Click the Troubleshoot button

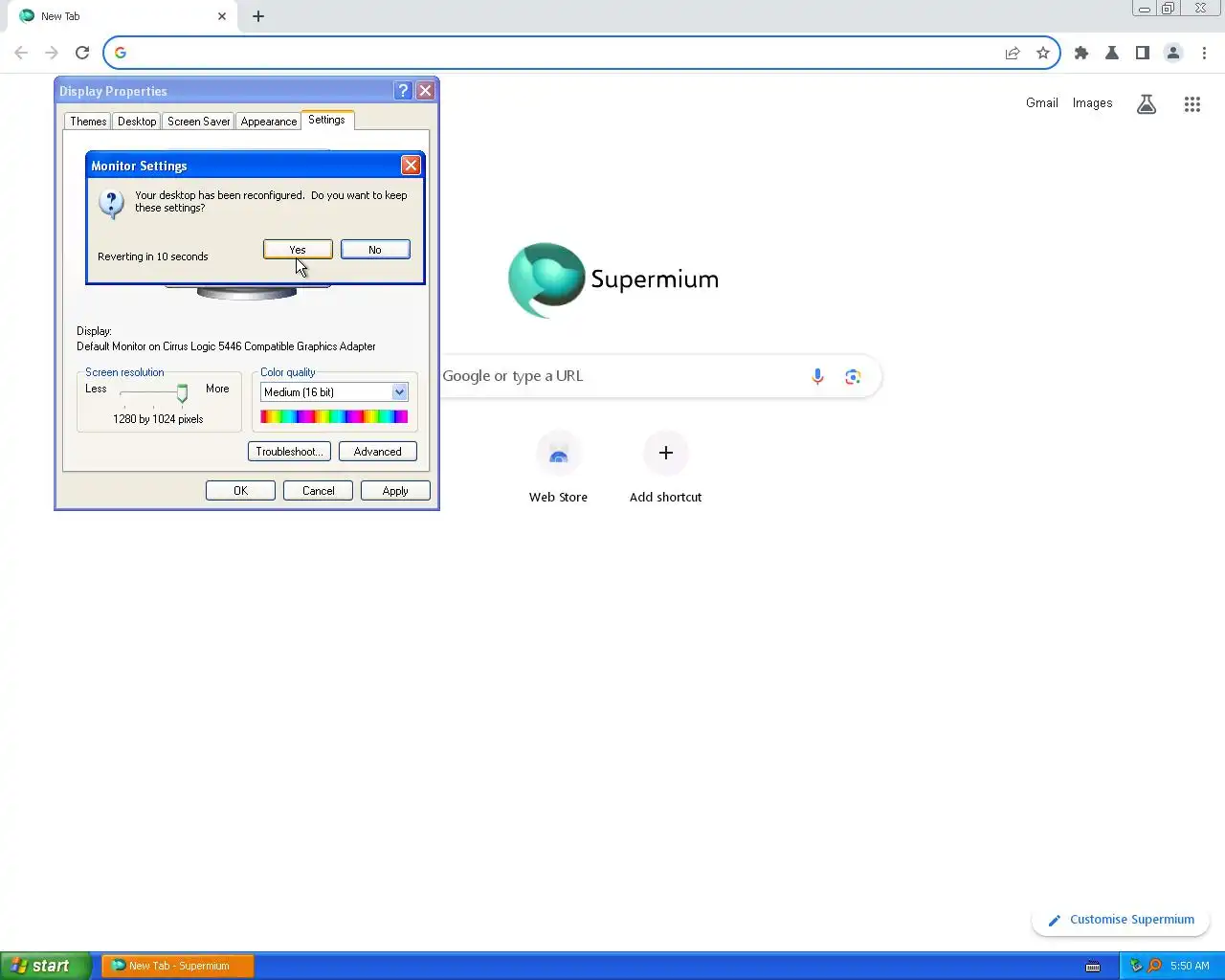pyautogui.click(x=289, y=452)
